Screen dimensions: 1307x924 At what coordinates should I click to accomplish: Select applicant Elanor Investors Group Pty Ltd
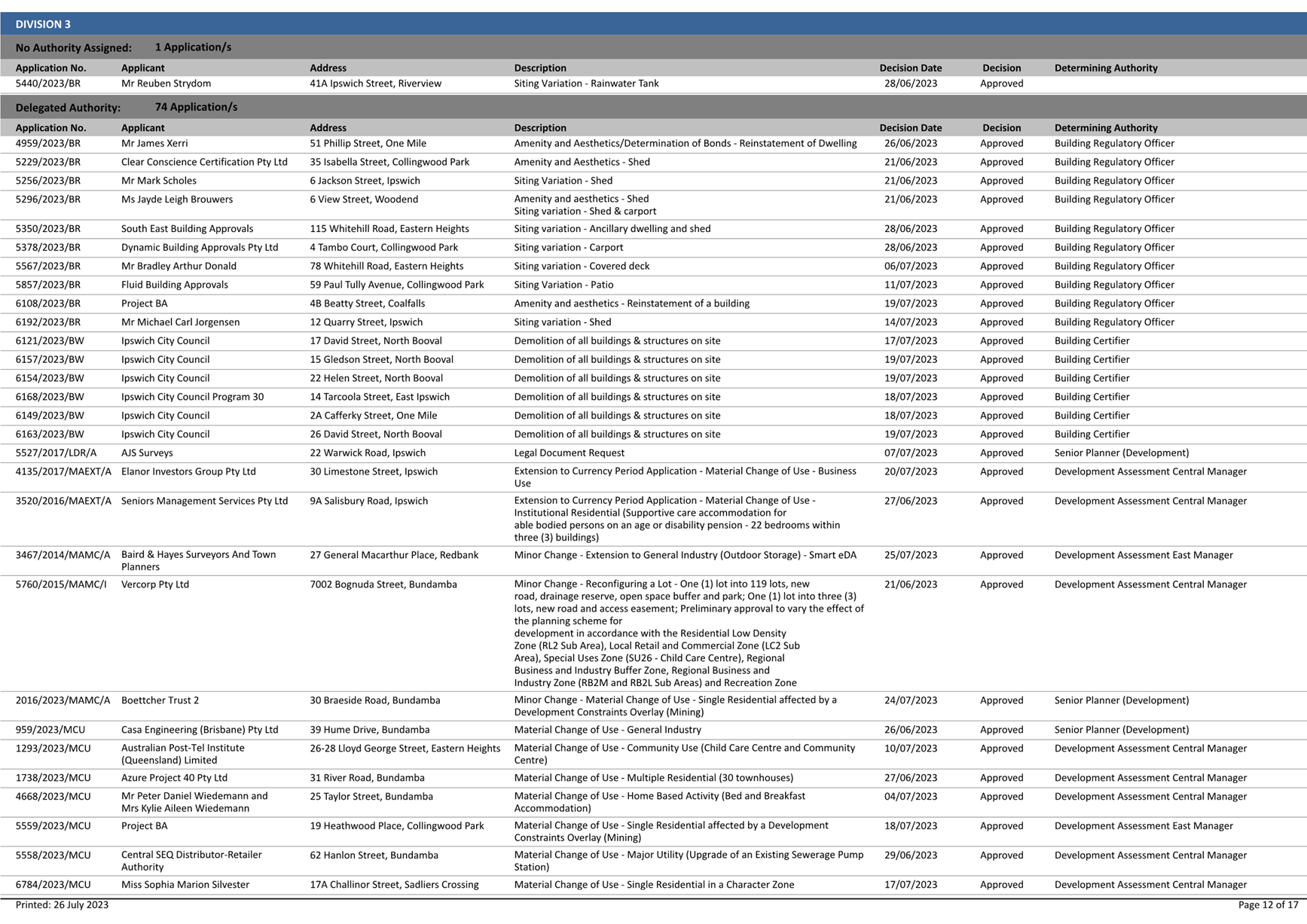(188, 471)
